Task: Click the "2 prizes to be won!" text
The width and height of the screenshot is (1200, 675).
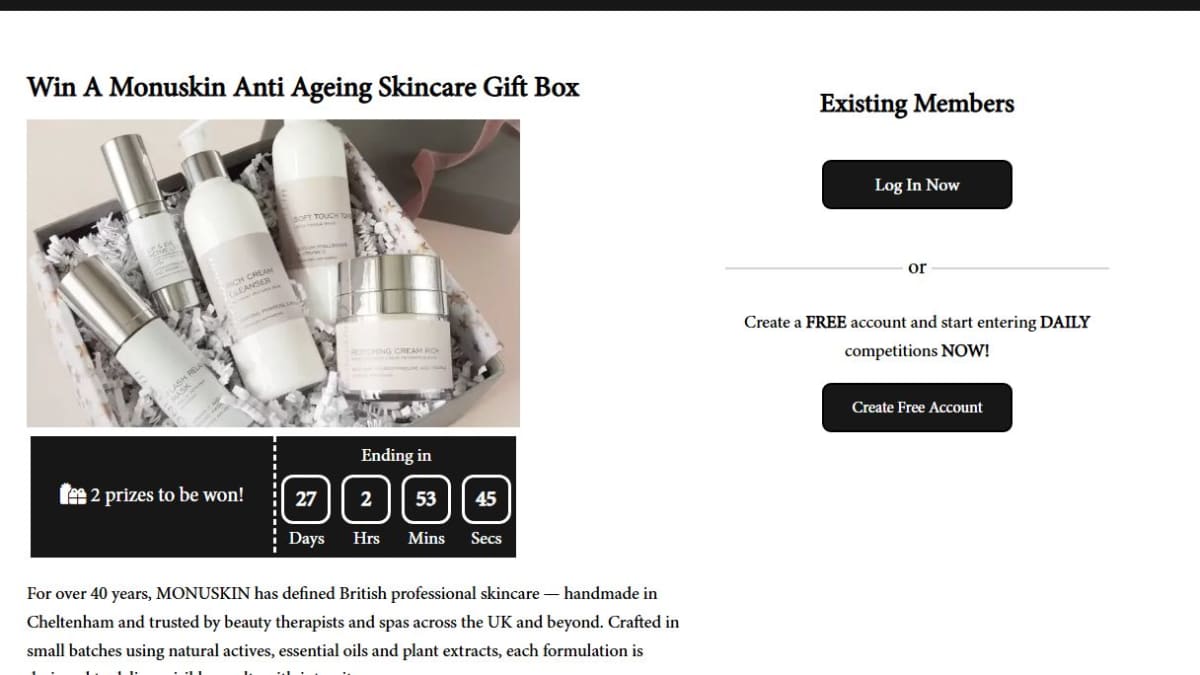Action: [x=167, y=495]
